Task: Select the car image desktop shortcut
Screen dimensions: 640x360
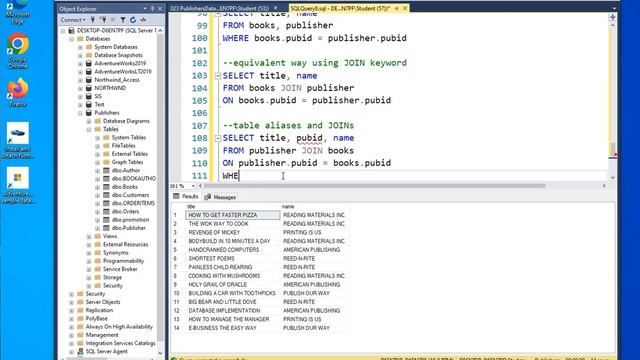Action: point(18,140)
